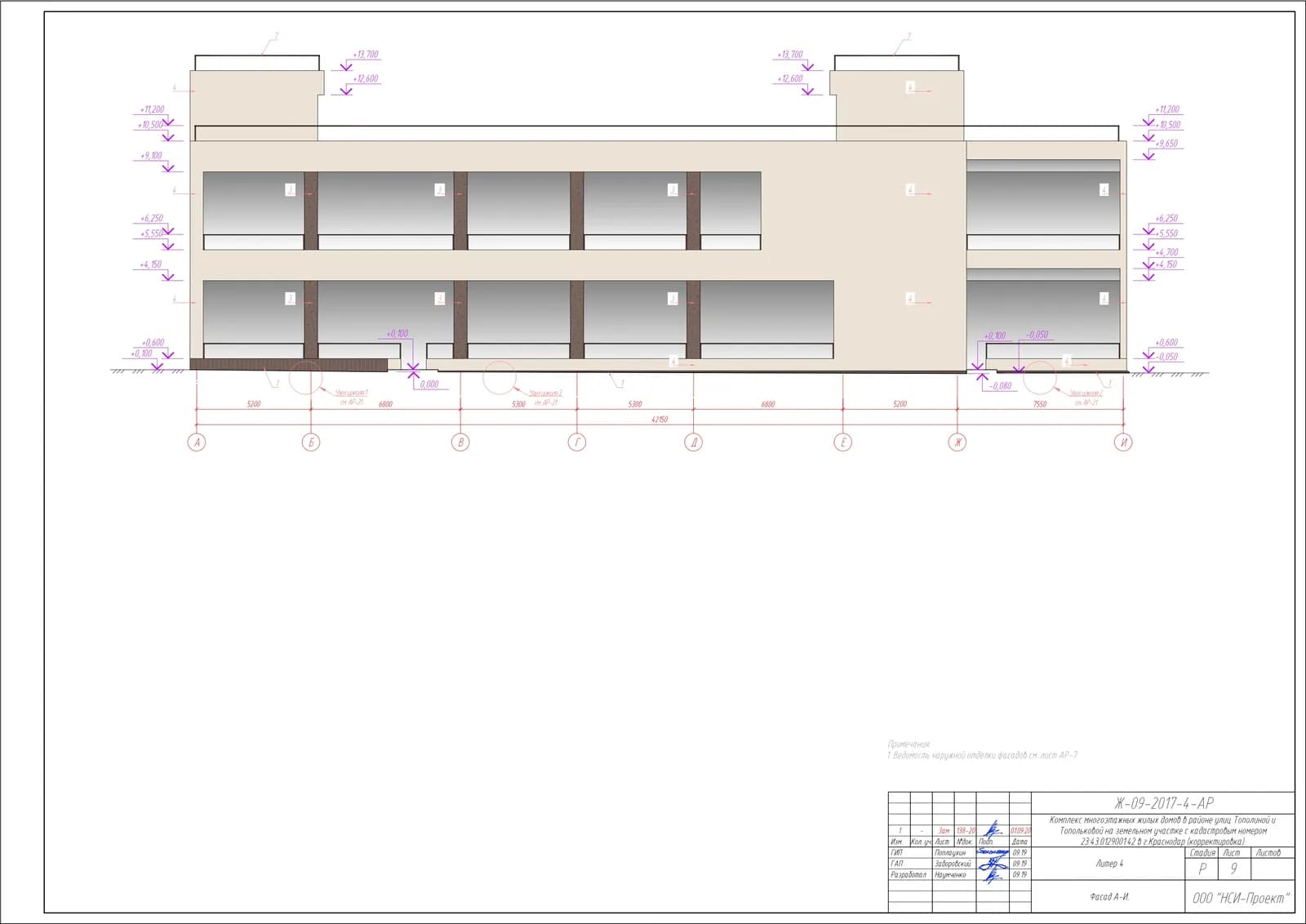
Task: Select the sheet number "9"
Action: tap(1234, 869)
